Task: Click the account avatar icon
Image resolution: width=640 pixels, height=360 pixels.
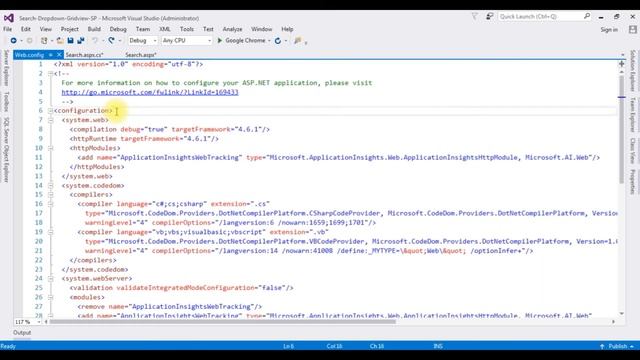Action: click(633, 29)
